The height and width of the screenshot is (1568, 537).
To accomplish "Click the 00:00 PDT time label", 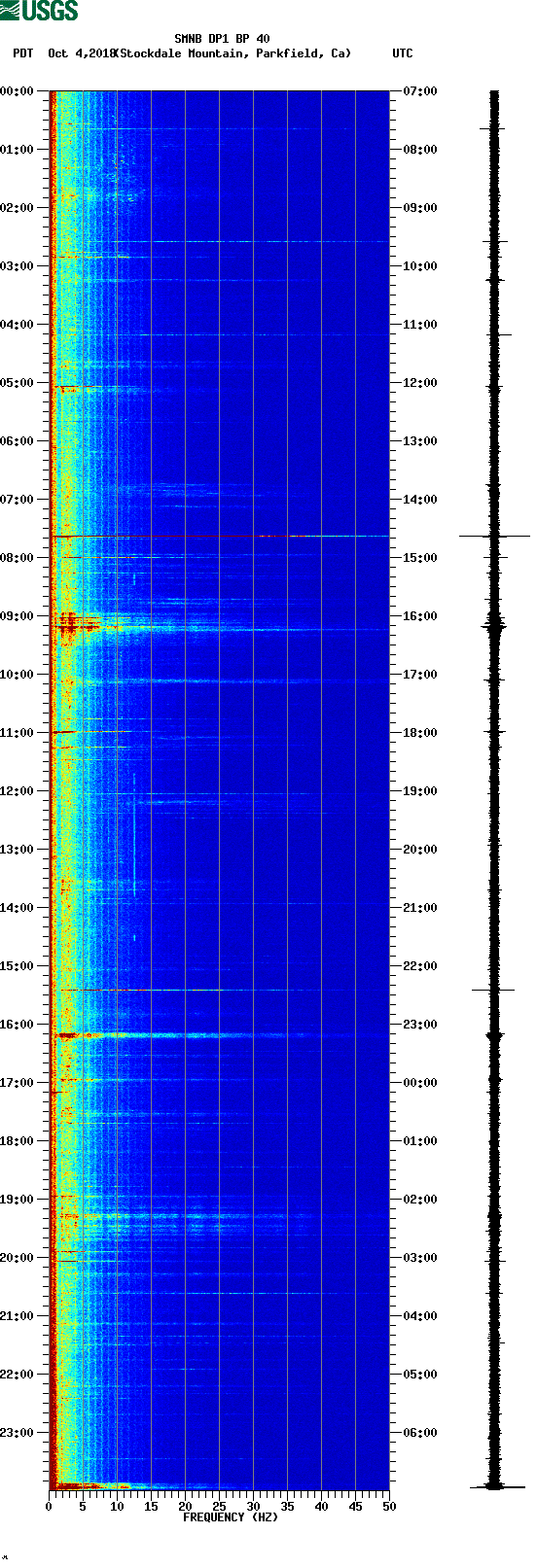I will (x=17, y=91).
